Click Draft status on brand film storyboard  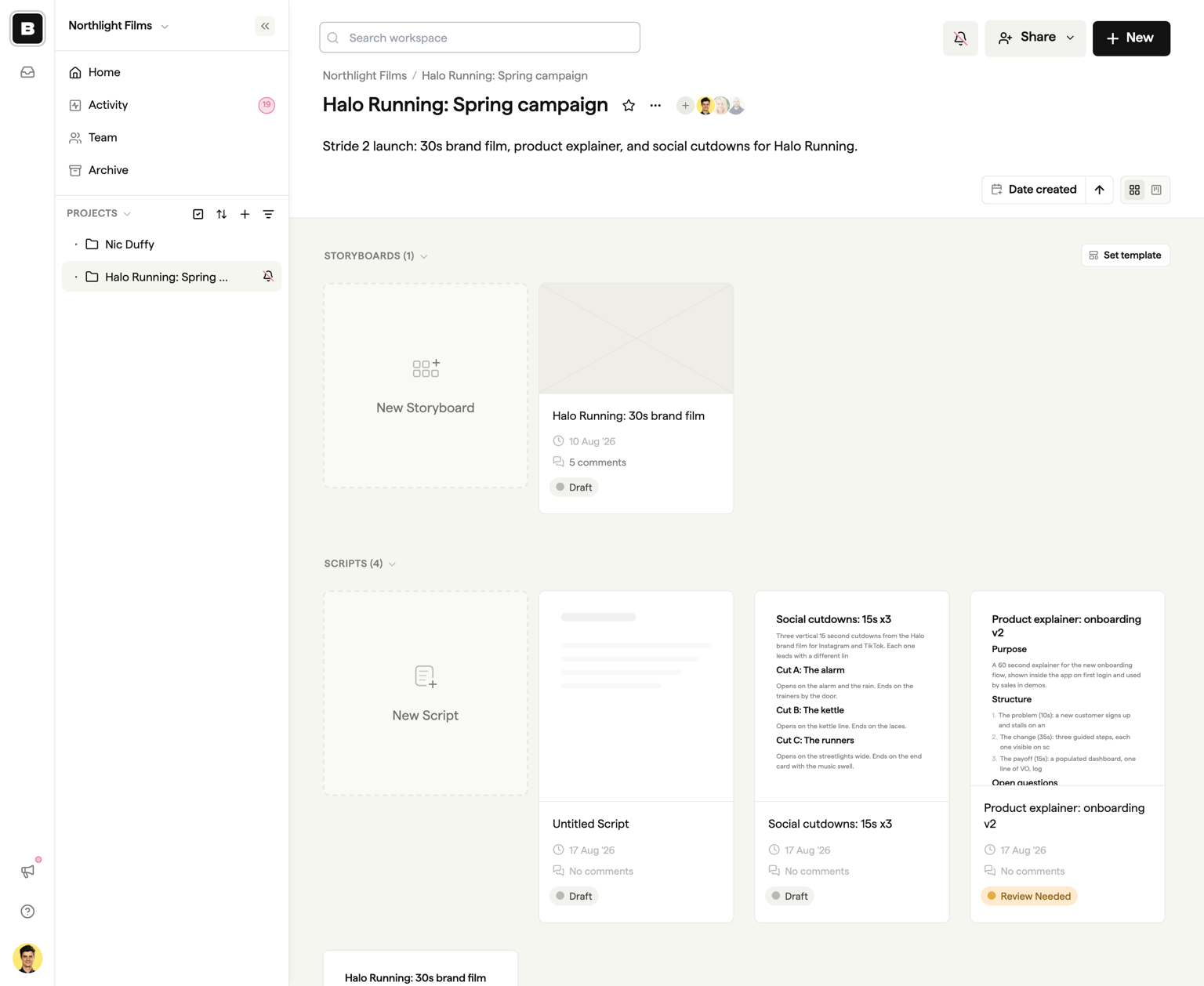(x=574, y=488)
